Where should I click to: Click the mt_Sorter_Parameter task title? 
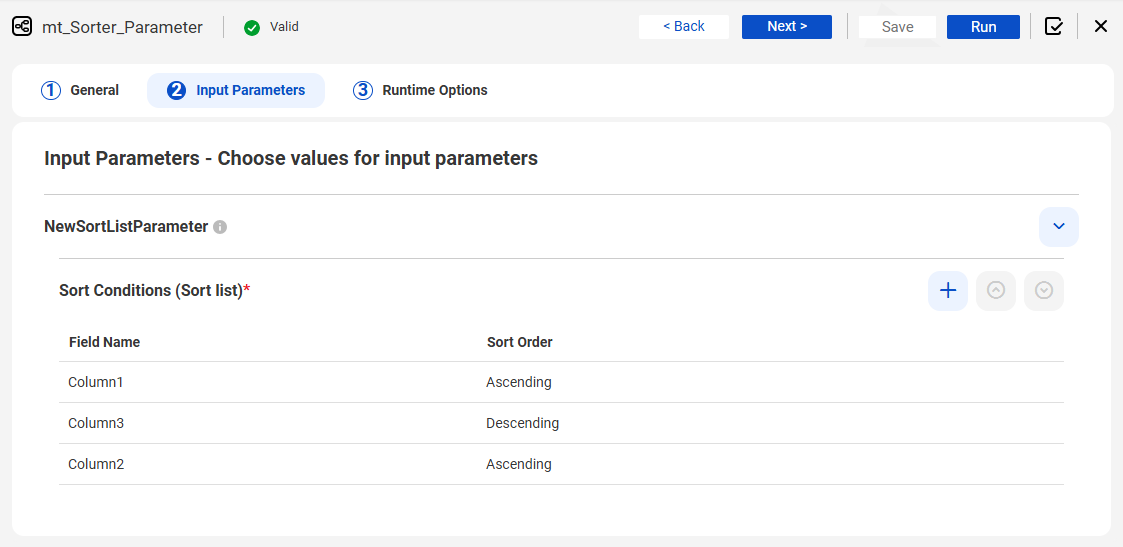pos(122,27)
